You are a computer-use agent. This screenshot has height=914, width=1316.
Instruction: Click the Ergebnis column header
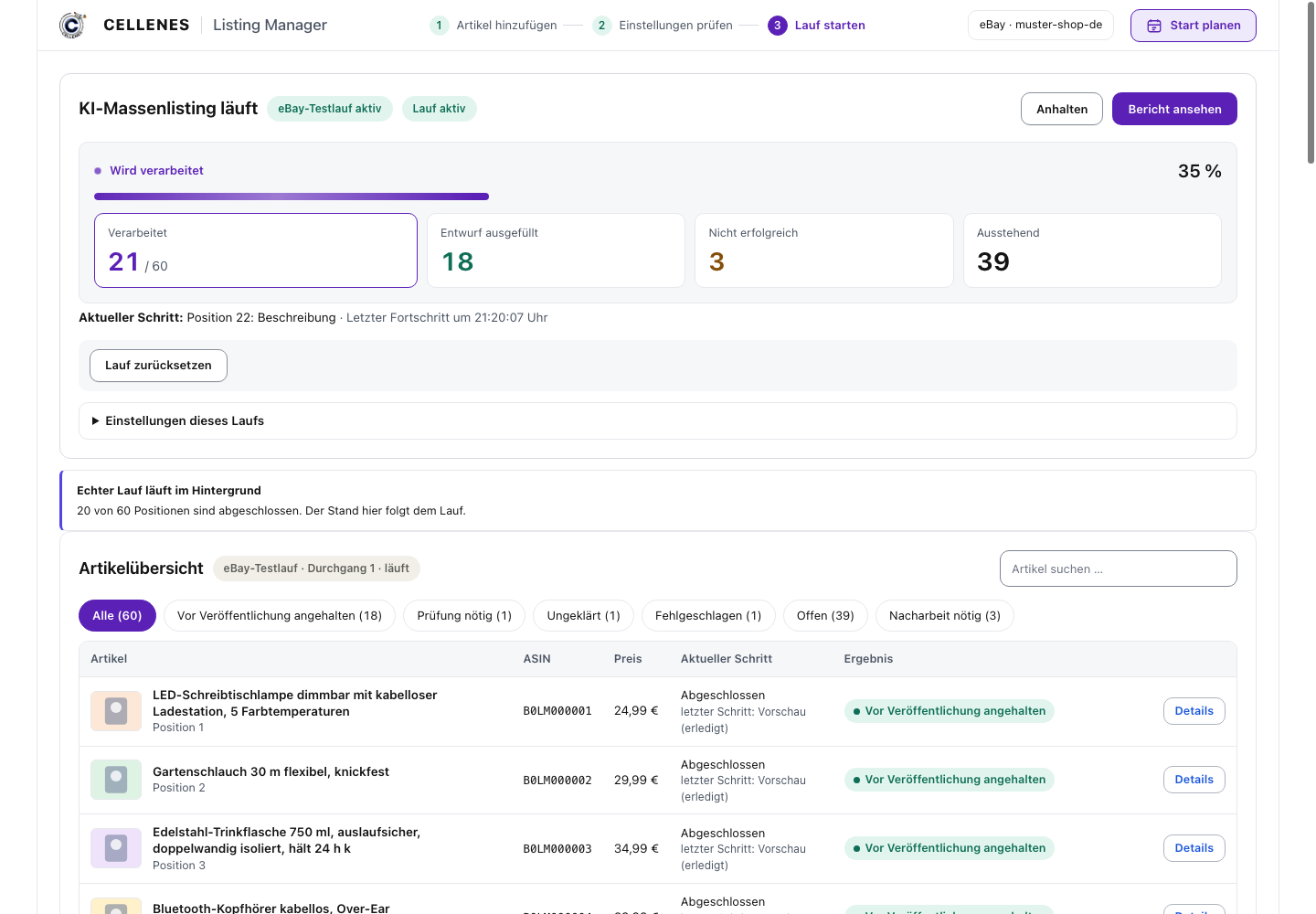click(x=868, y=659)
